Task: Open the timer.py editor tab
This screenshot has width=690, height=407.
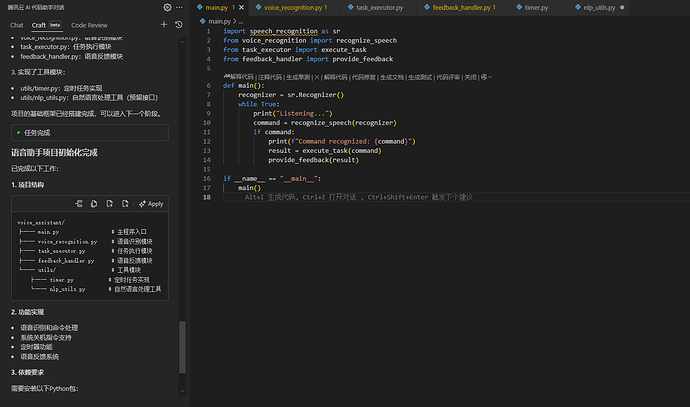Action: point(536,7)
